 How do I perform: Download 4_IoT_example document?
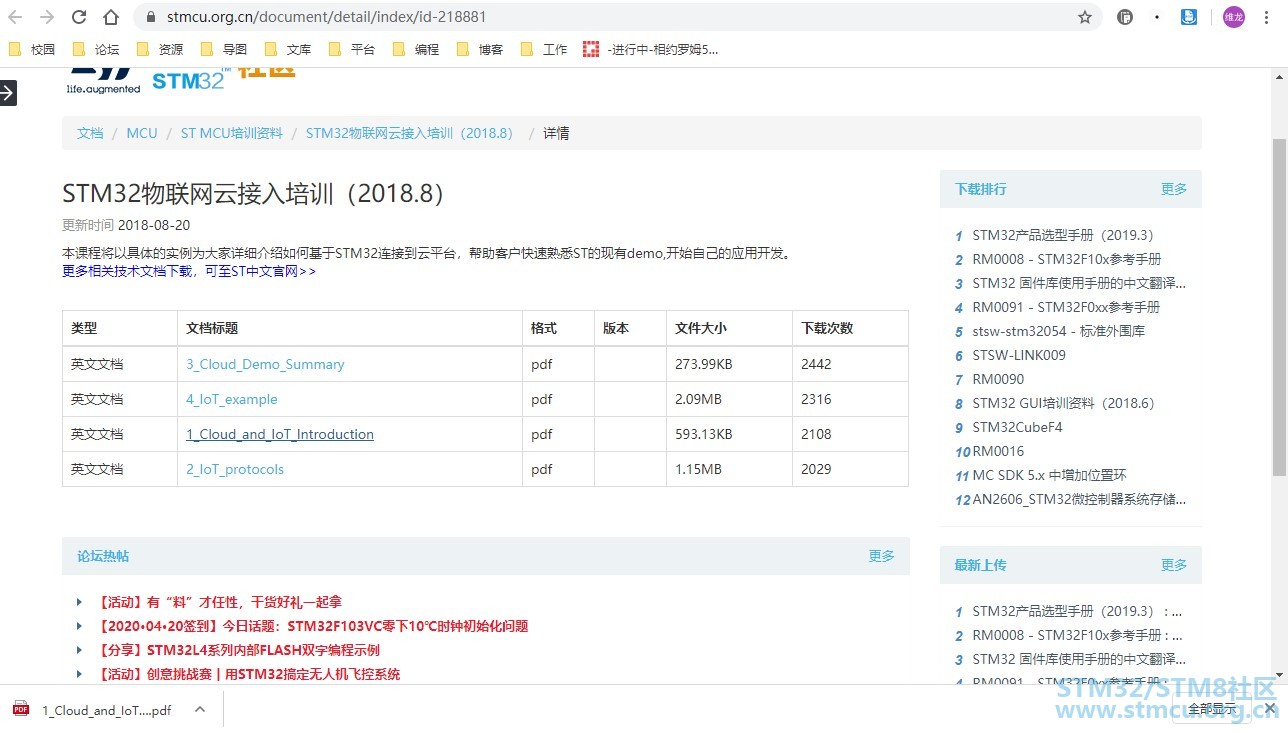pyautogui.click(x=232, y=399)
